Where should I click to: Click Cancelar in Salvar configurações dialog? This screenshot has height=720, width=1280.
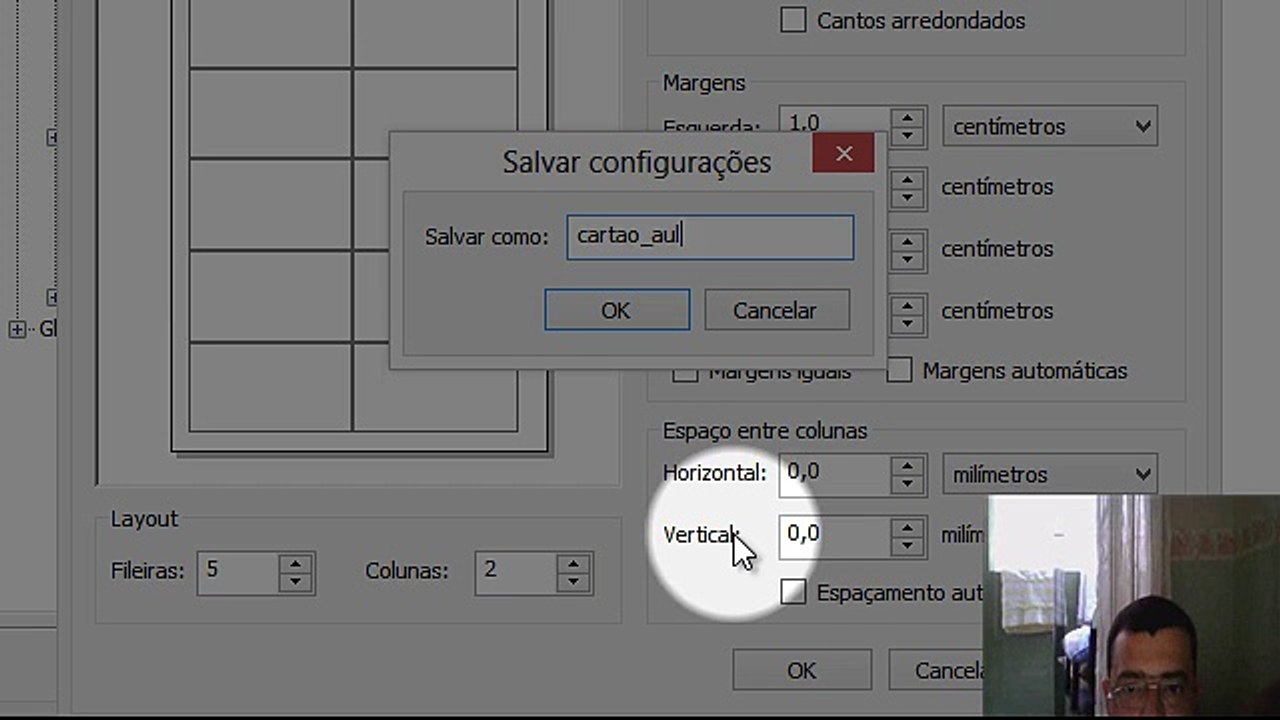click(777, 310)
